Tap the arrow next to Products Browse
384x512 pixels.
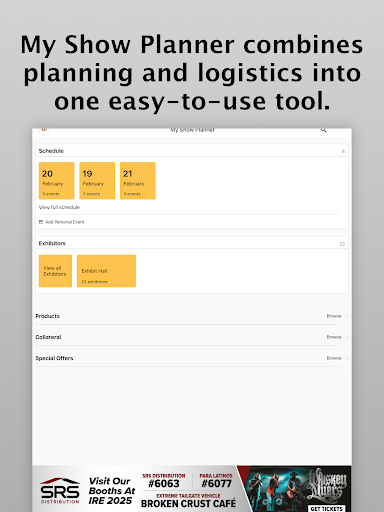(346, 316)
